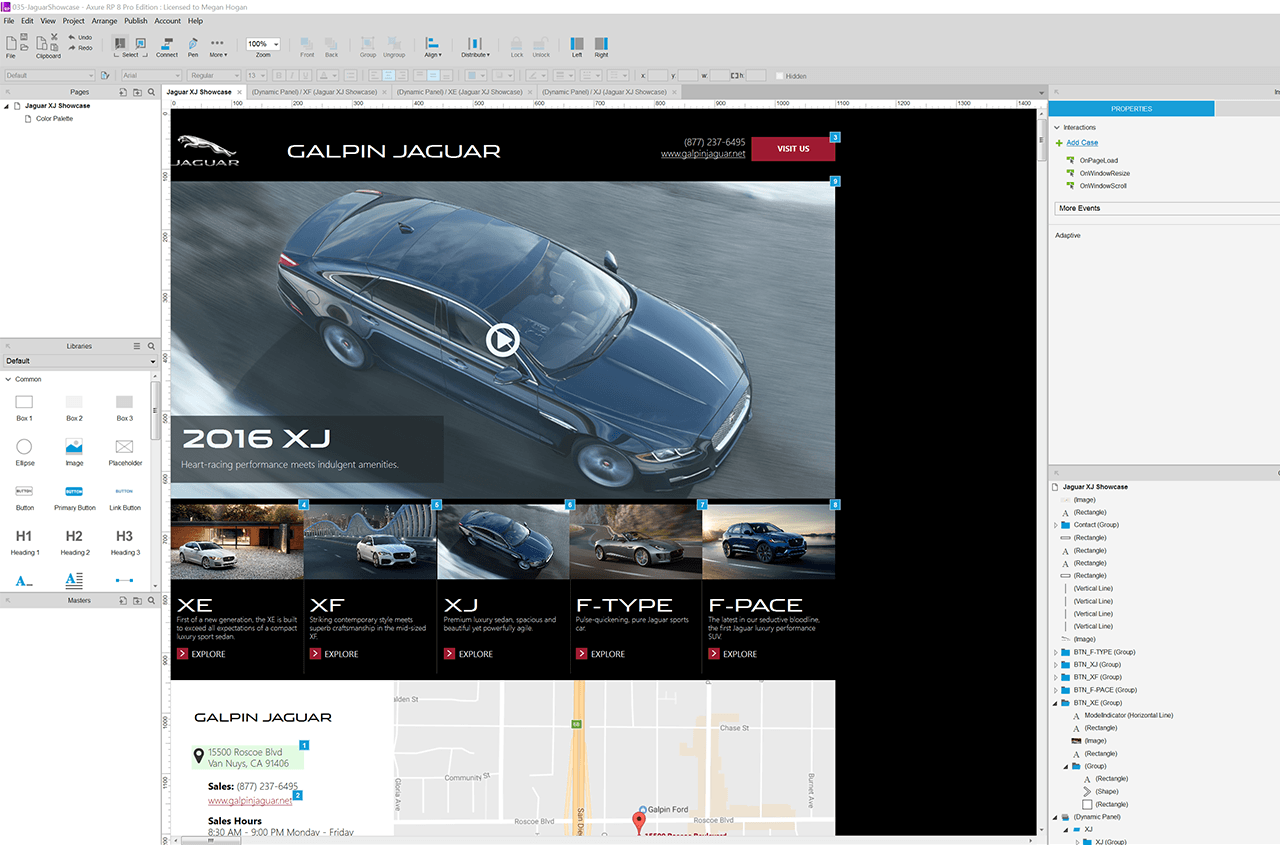Pick the Box 1 widget
Image resolution: width=1280 pixels, height=845 pixels.
coord(24,406)
